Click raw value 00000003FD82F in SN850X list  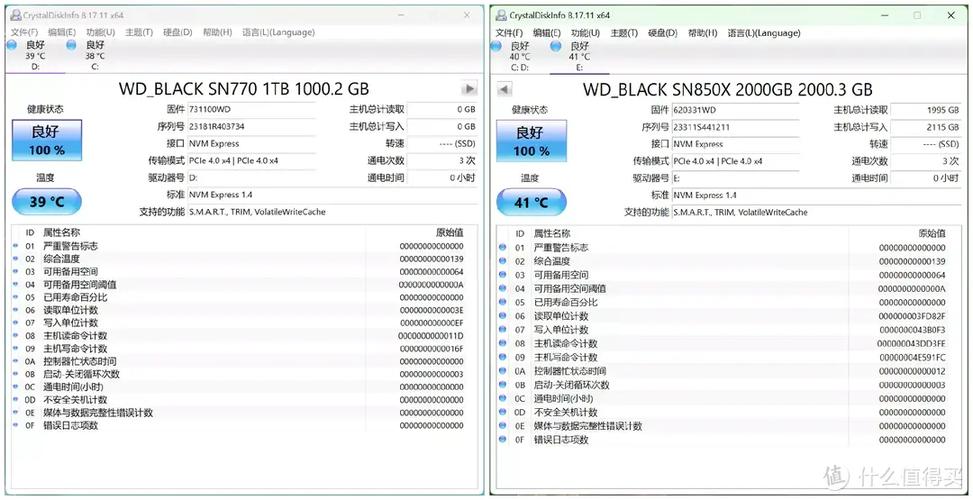pos(912,316)
